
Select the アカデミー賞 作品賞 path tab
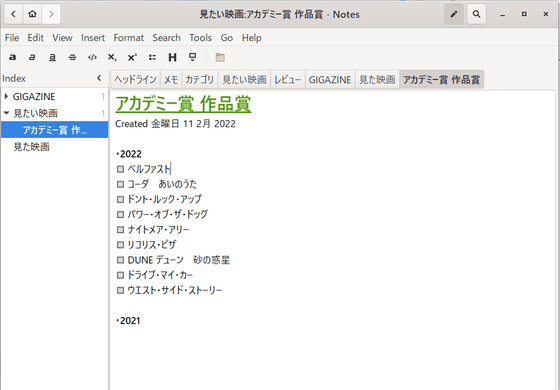pos(442,79)
